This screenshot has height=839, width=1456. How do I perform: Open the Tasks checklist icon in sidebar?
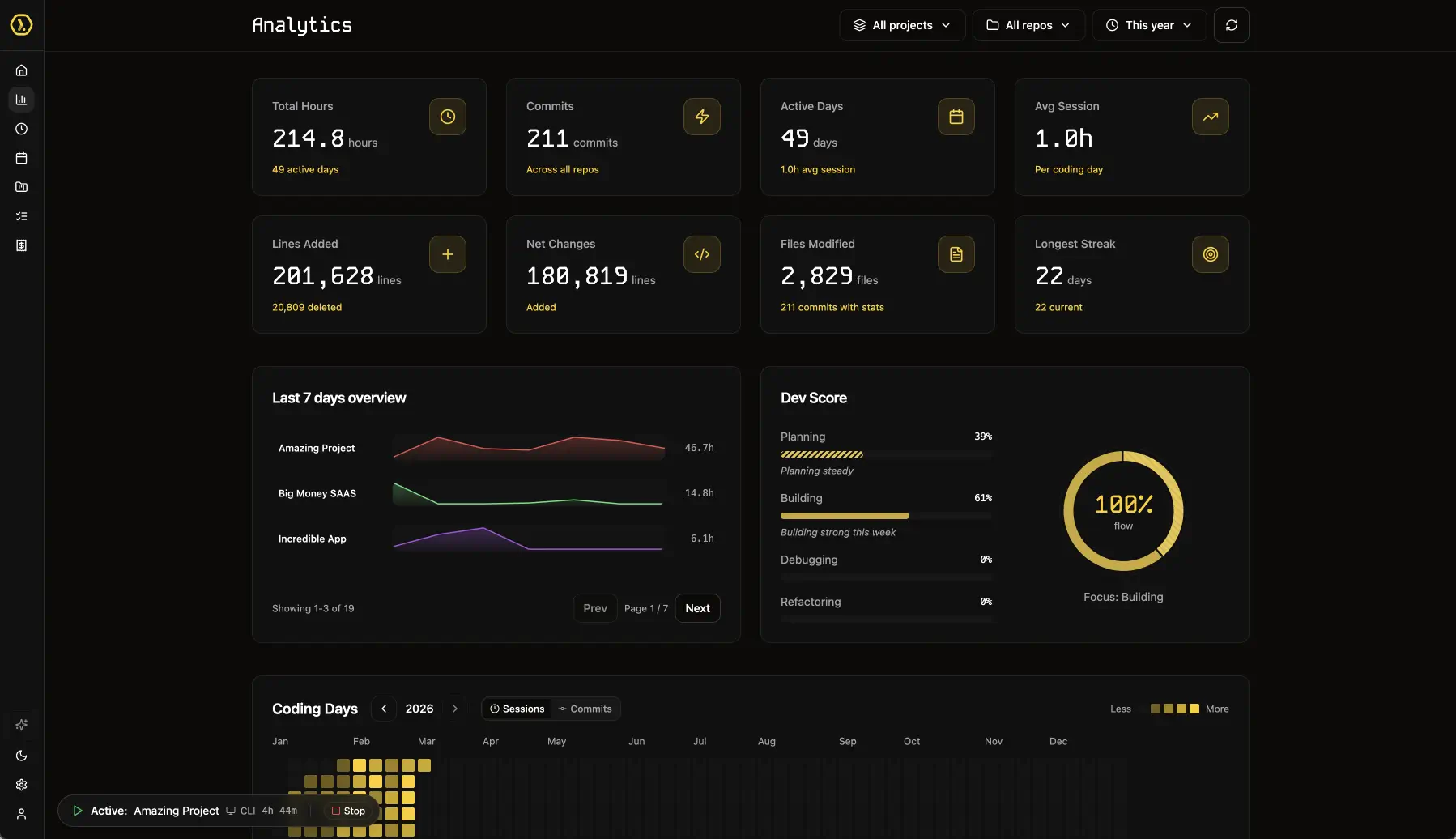(22, 215)
